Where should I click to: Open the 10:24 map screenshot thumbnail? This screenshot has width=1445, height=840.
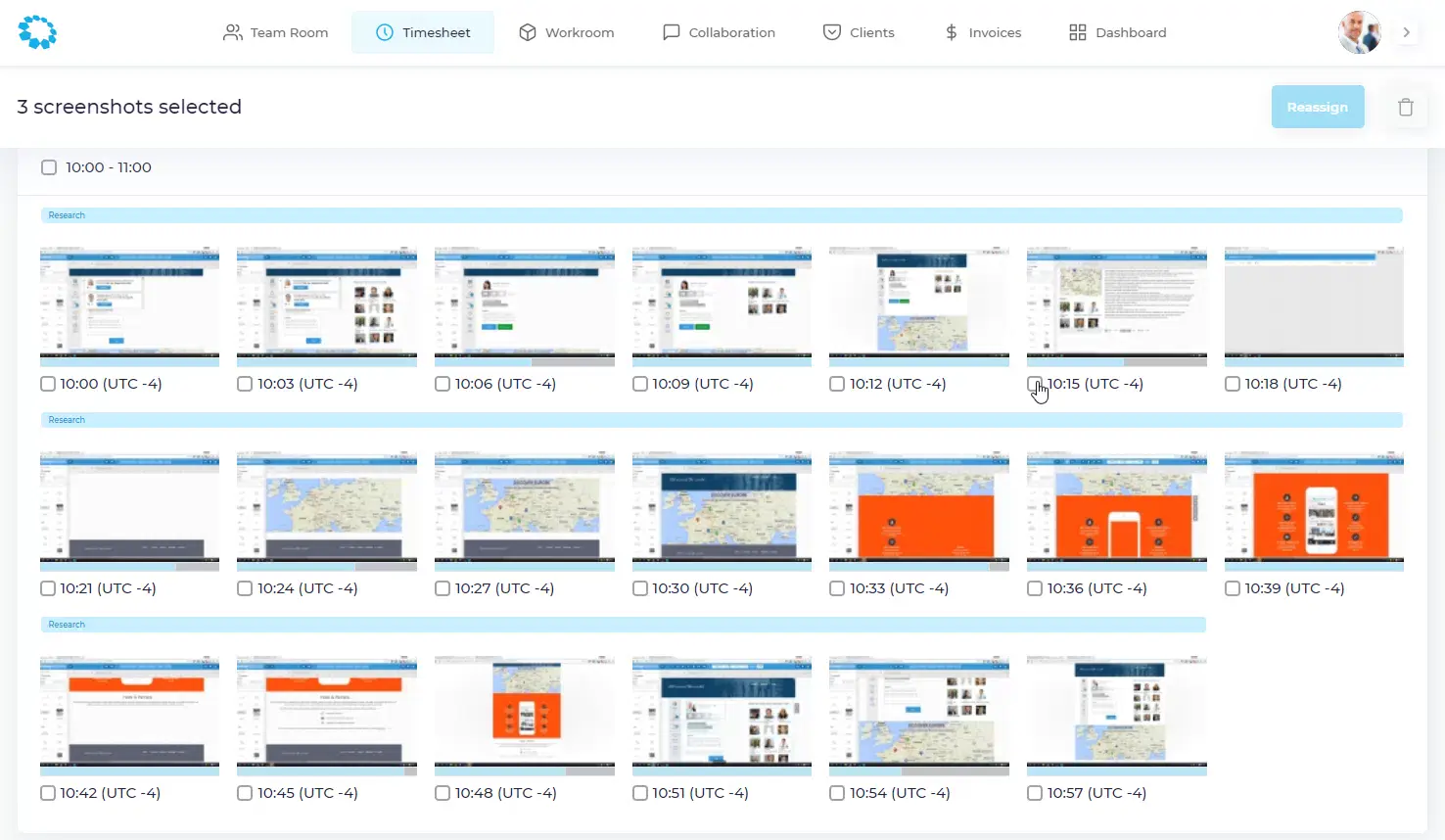pos(326,507)
